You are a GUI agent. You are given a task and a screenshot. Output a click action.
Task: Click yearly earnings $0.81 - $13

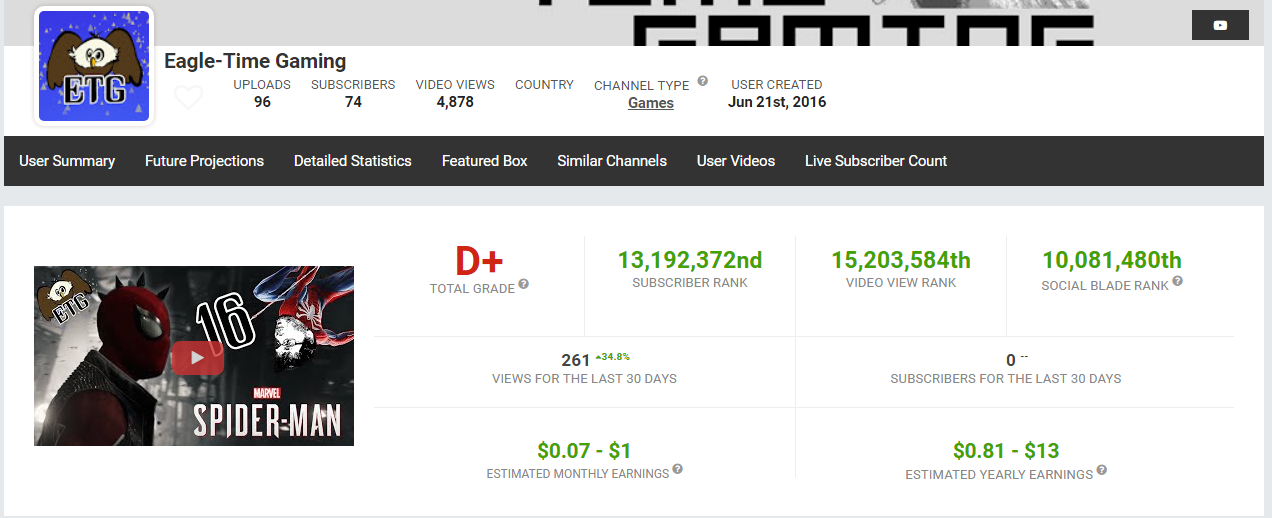1006,451
